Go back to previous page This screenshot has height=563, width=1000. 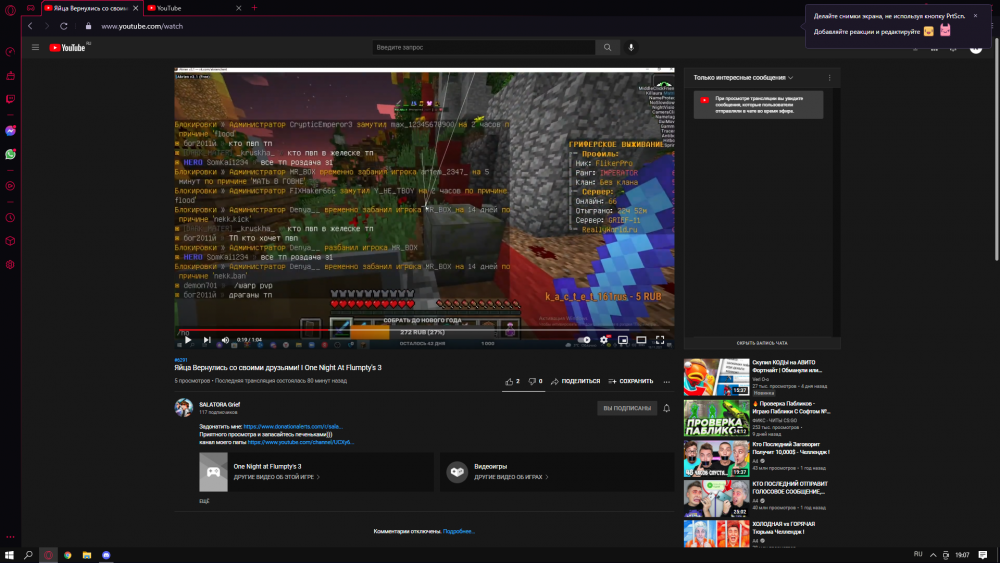pos(30,26)
